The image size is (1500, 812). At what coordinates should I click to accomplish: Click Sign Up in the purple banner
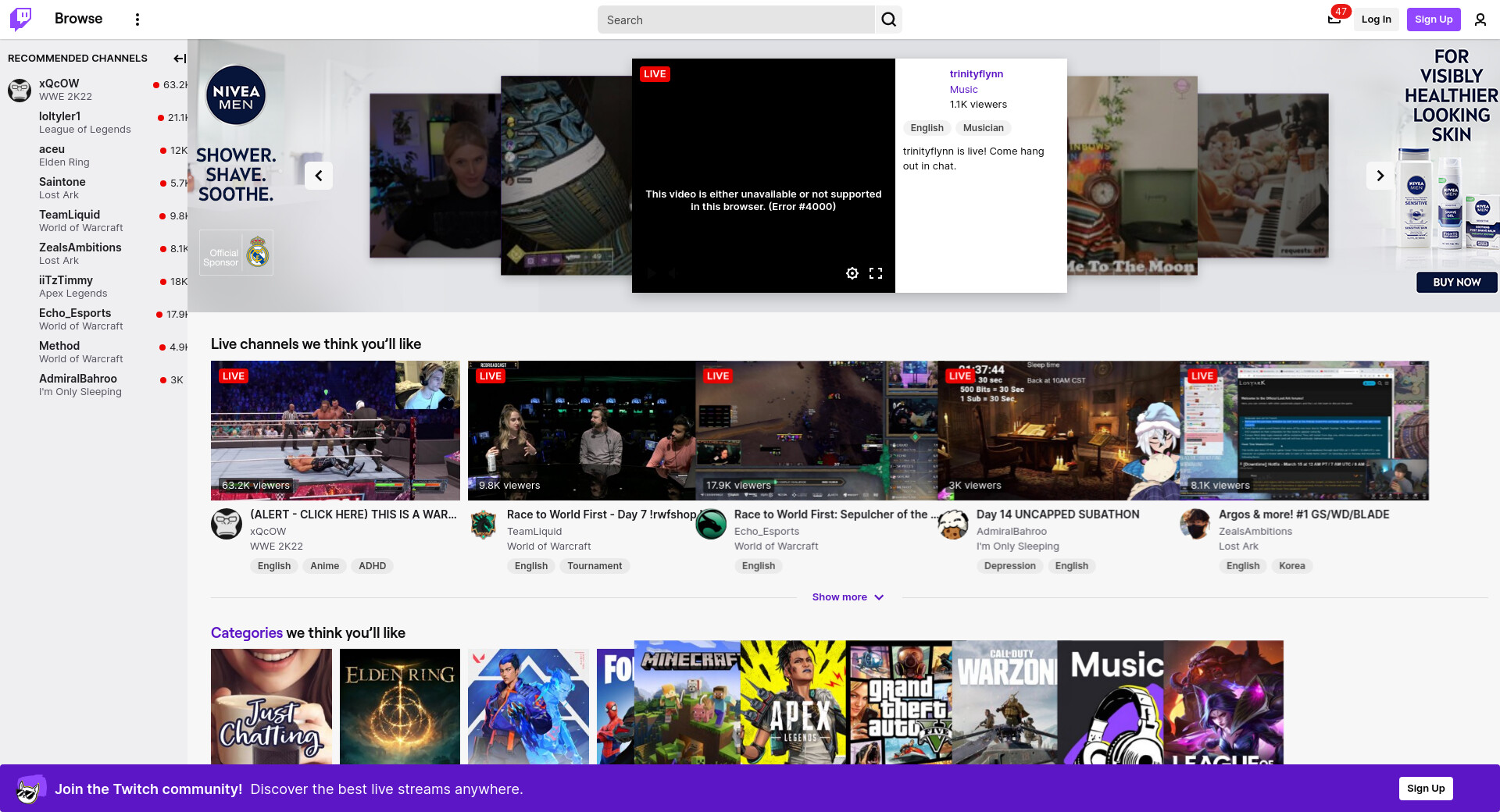pos(1425,789)
